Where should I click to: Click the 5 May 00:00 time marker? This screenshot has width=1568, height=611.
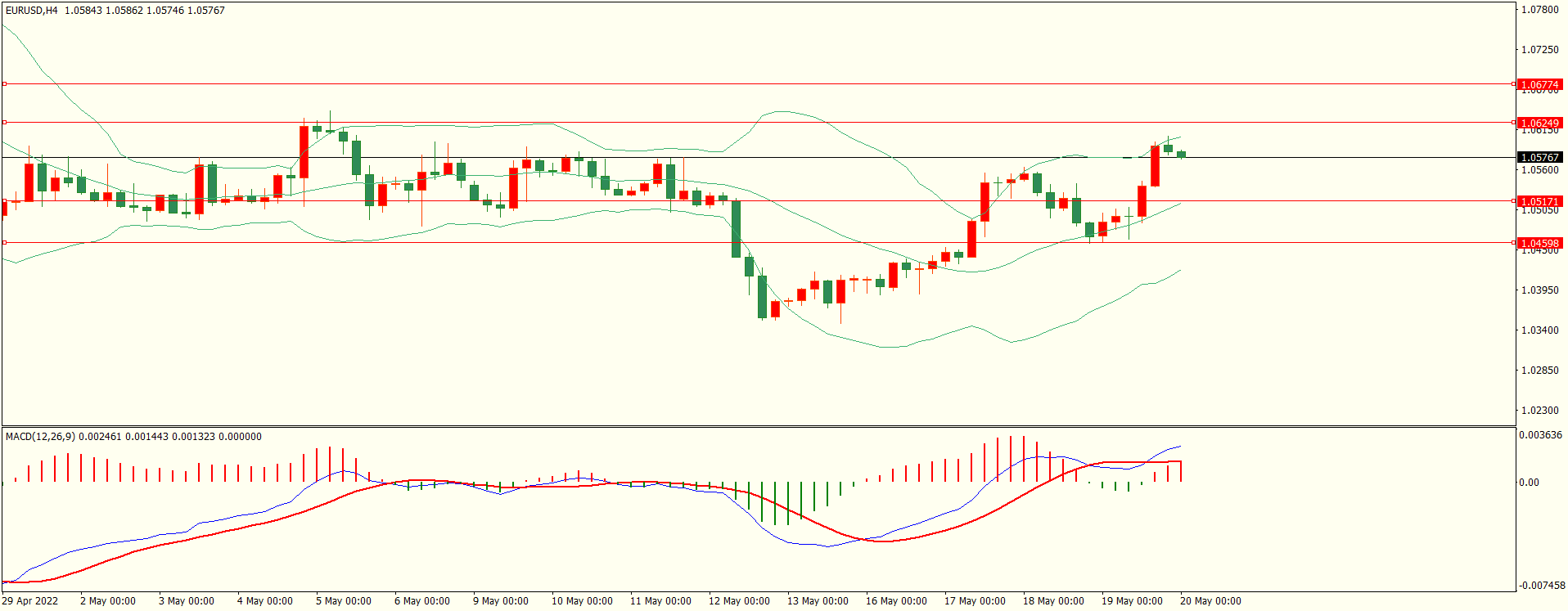pos(344,600)
